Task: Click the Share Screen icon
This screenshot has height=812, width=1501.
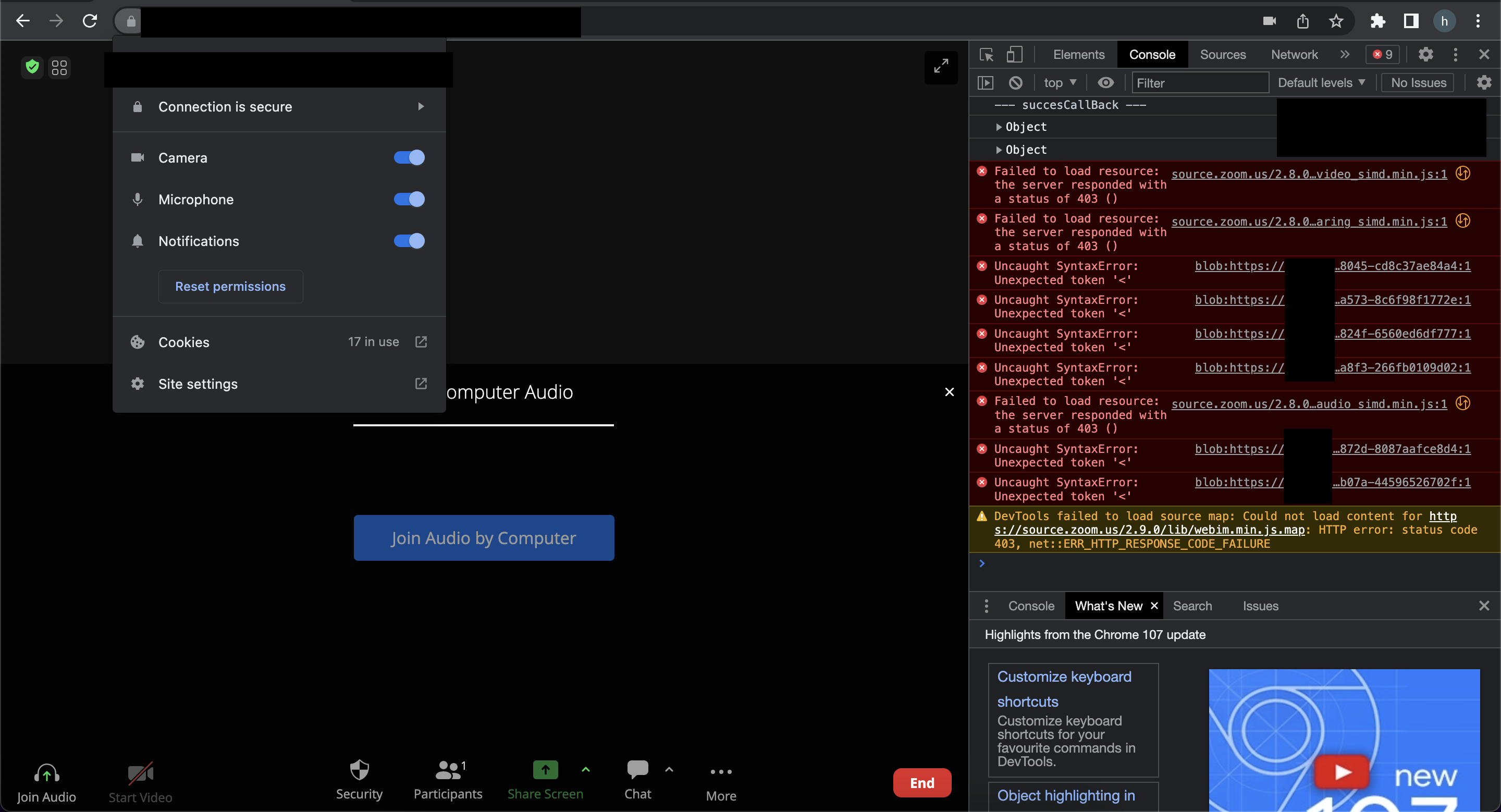Action: [x=545, y=769]
